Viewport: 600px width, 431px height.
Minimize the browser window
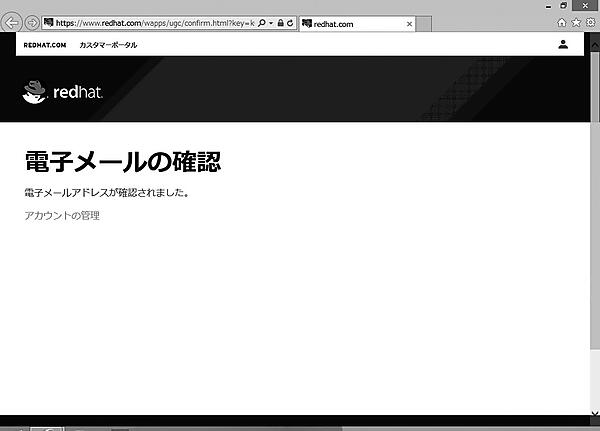point(548,6)
